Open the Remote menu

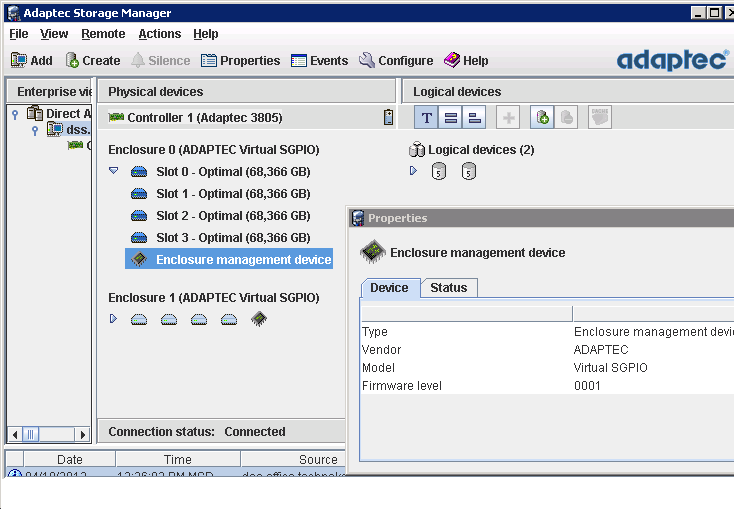click(103, 34)
